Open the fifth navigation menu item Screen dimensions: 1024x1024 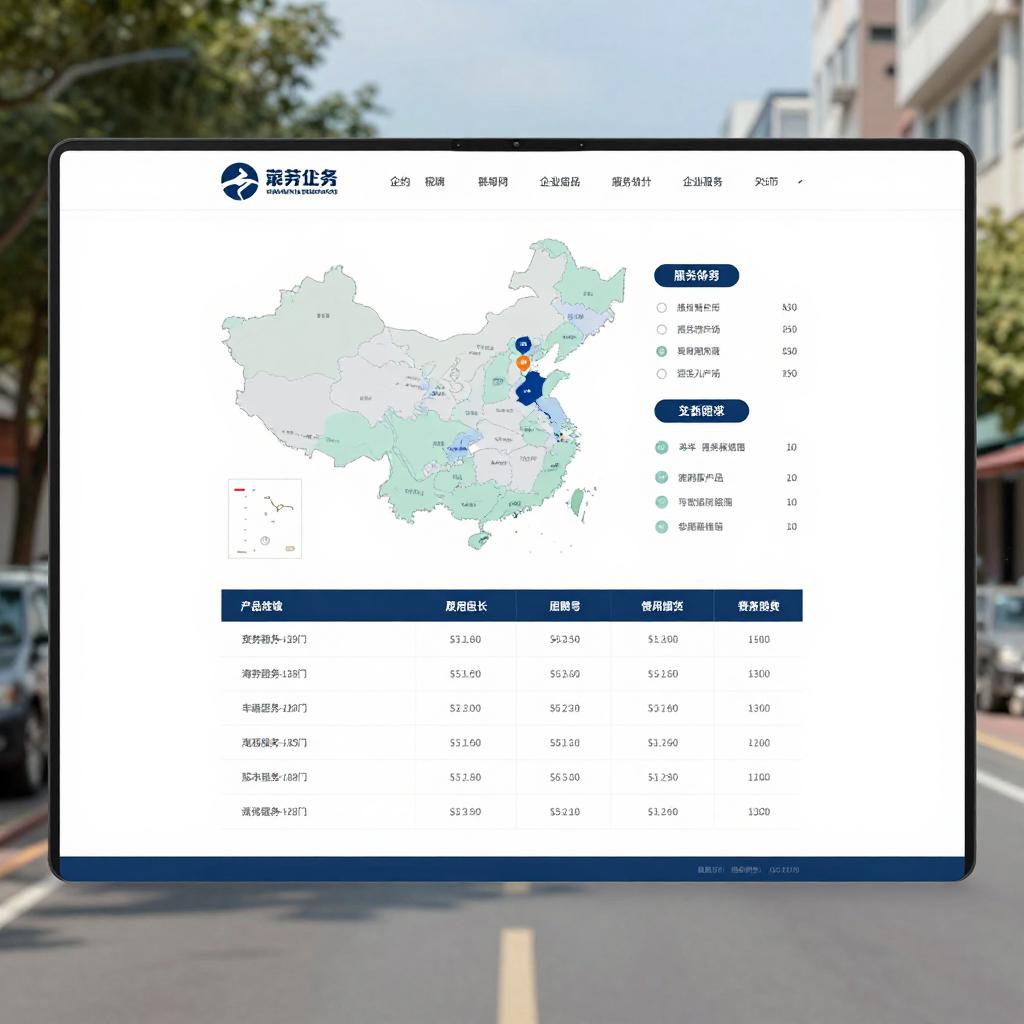631,182
